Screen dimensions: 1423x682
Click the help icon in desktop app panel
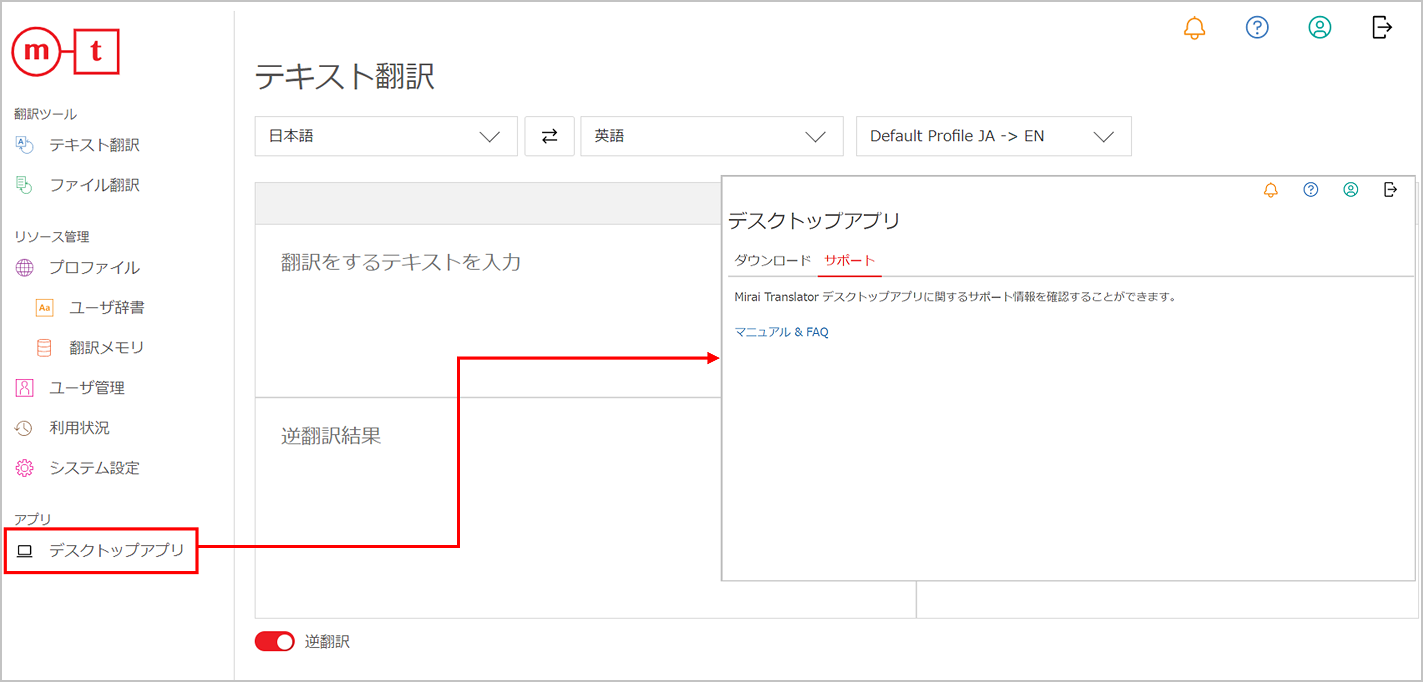(x=1311, y=190)
